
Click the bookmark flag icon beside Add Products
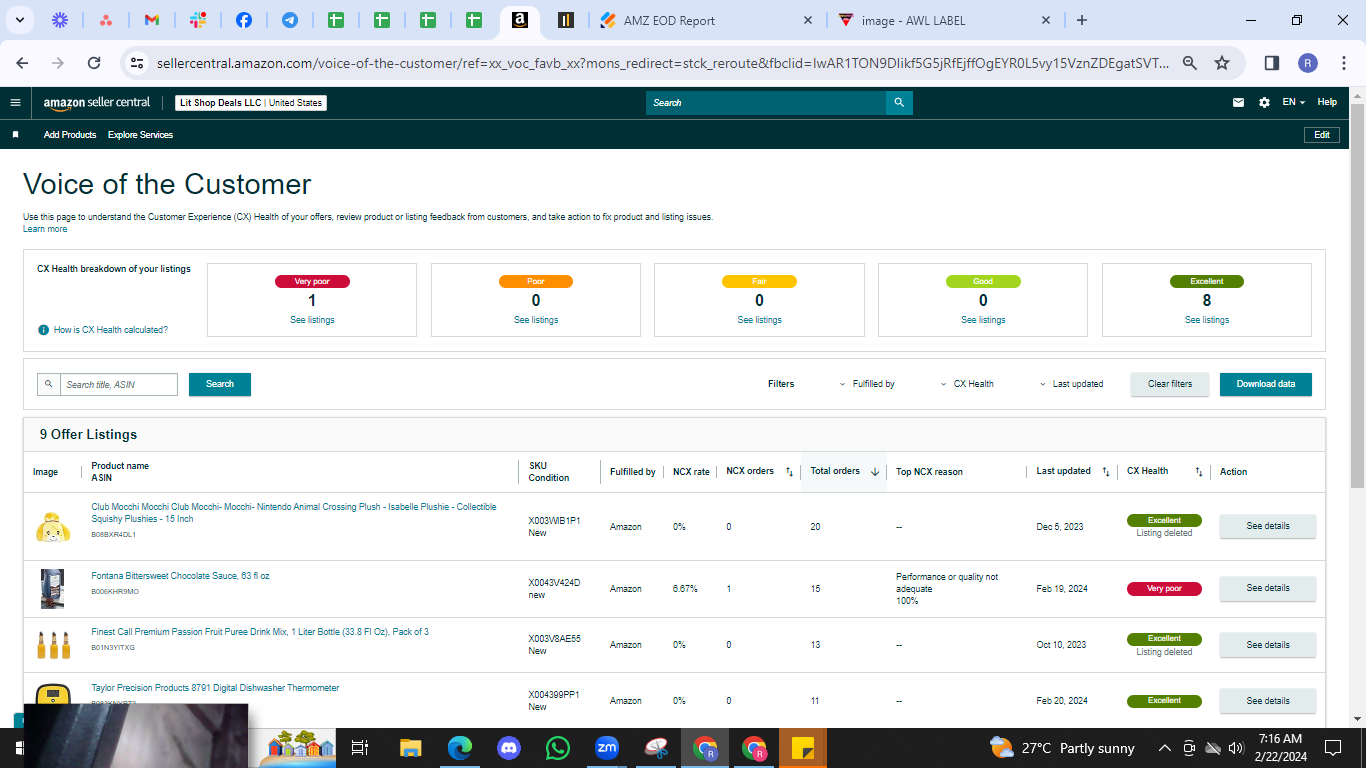click(15, 135)
